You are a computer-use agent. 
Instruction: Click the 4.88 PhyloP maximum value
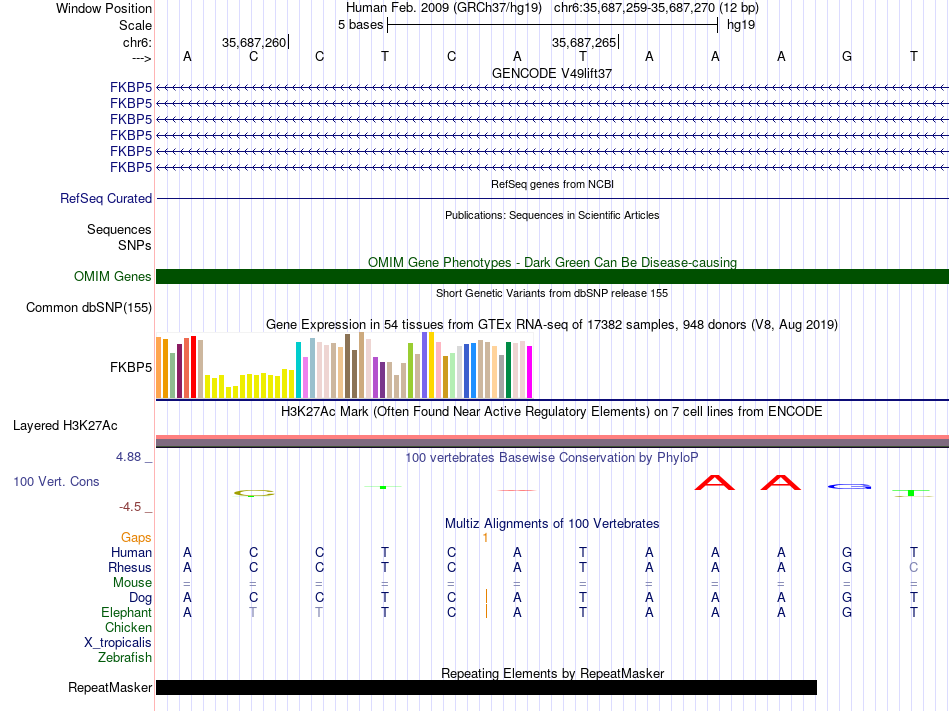pyautogui.click(x=128, y=457)
